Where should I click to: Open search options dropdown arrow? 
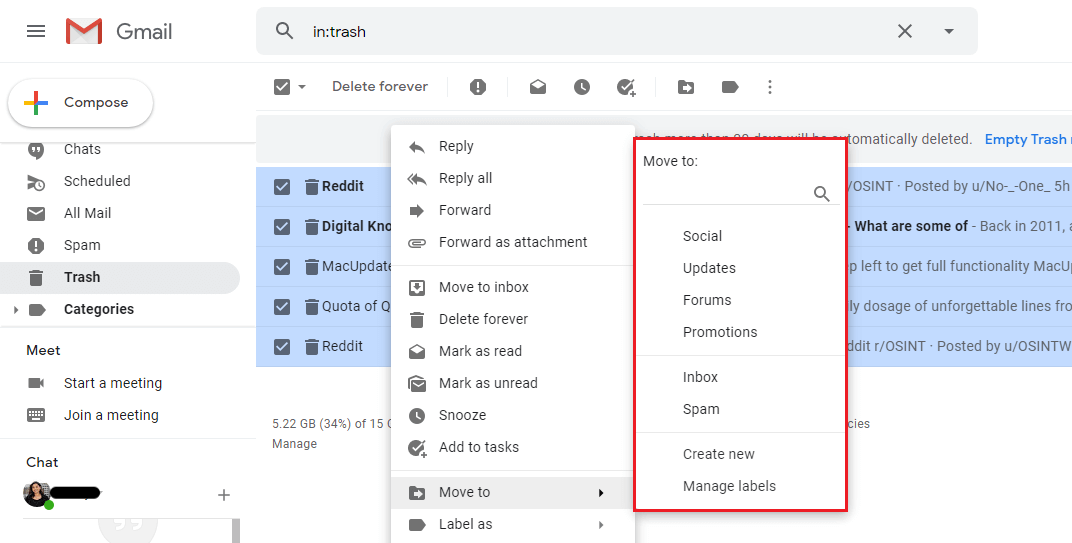click(x=949, y=31)
